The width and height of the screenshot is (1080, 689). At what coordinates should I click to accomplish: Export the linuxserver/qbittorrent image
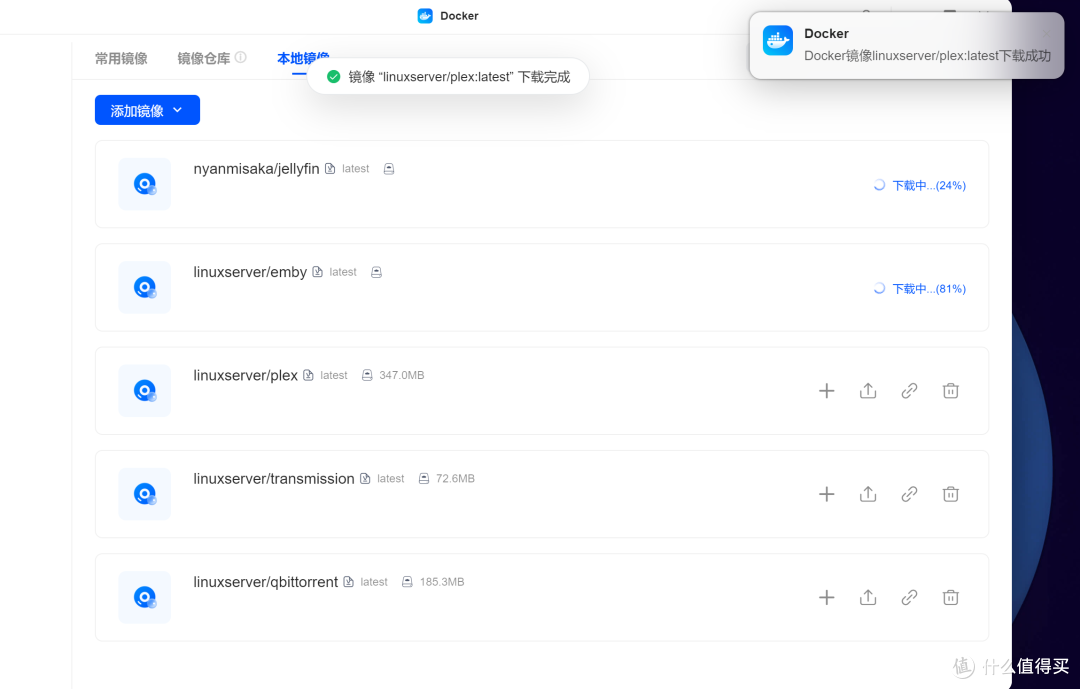pos(868,597)
